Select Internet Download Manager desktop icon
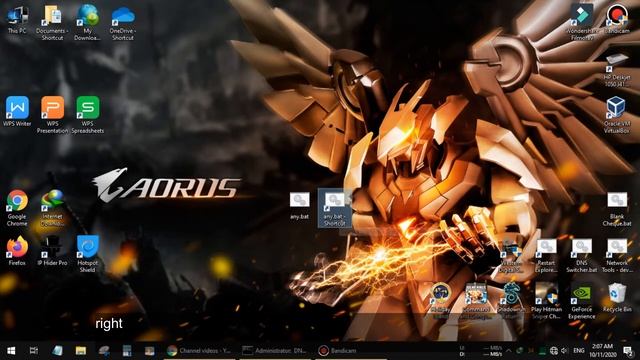Image resolution: width=640 pixels, height=360 pixels. [52, 208]
